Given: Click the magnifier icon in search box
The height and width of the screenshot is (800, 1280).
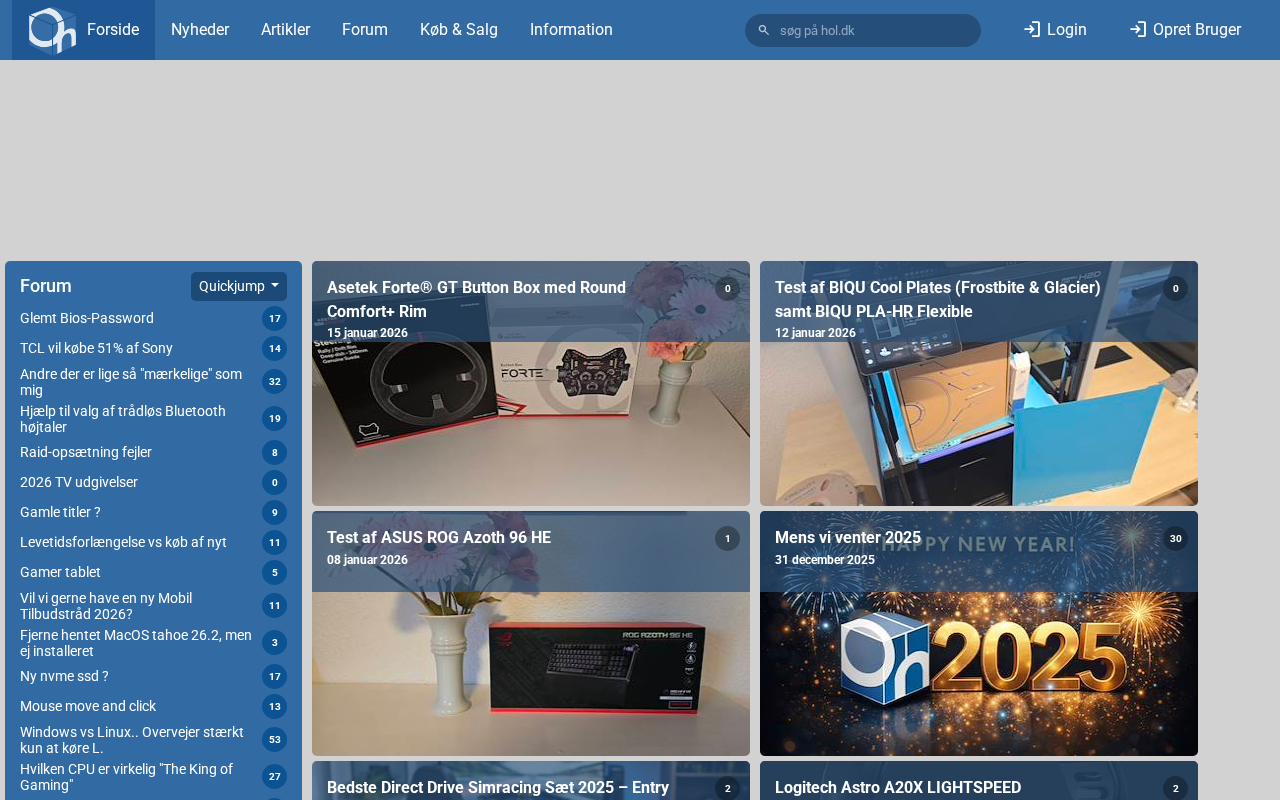Looking at the screenshot, I should pos(764,30).
